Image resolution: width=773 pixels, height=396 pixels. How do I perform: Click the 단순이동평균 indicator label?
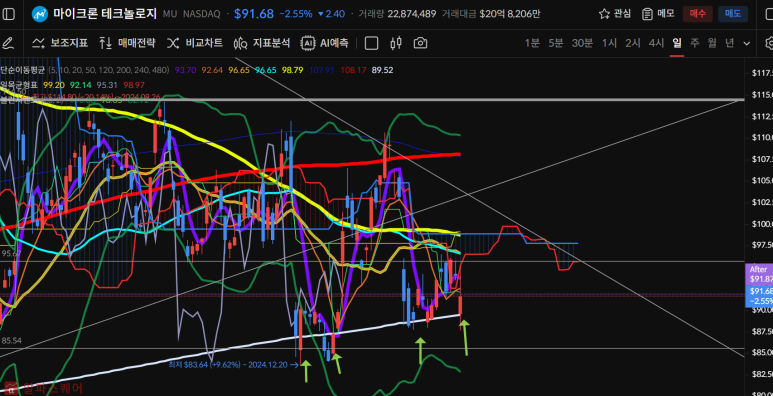pos(22,70)
